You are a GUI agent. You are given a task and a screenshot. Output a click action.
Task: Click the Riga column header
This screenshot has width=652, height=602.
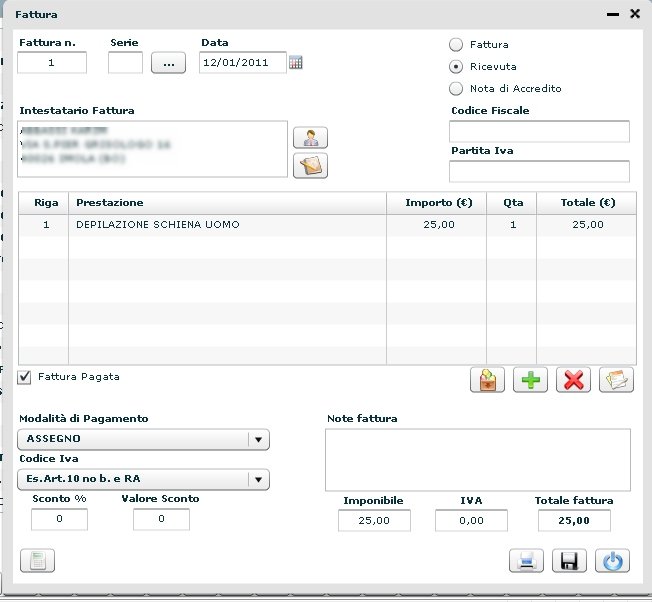coord(44,203)
